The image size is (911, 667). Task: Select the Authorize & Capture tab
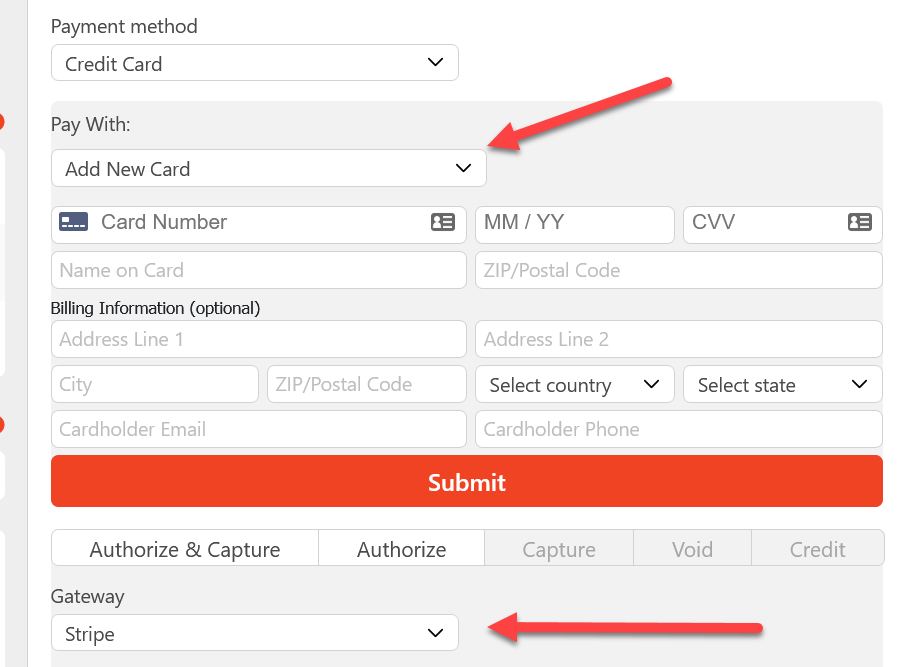pos(185,548)
